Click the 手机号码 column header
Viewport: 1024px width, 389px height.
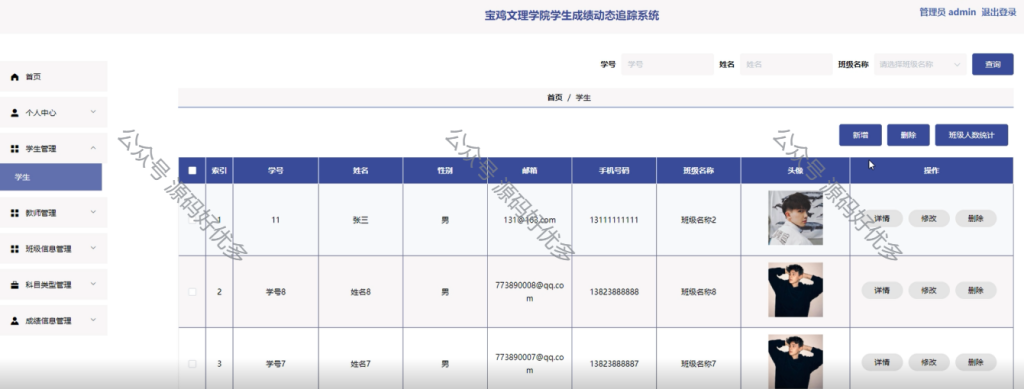click(x=614, y=171)
